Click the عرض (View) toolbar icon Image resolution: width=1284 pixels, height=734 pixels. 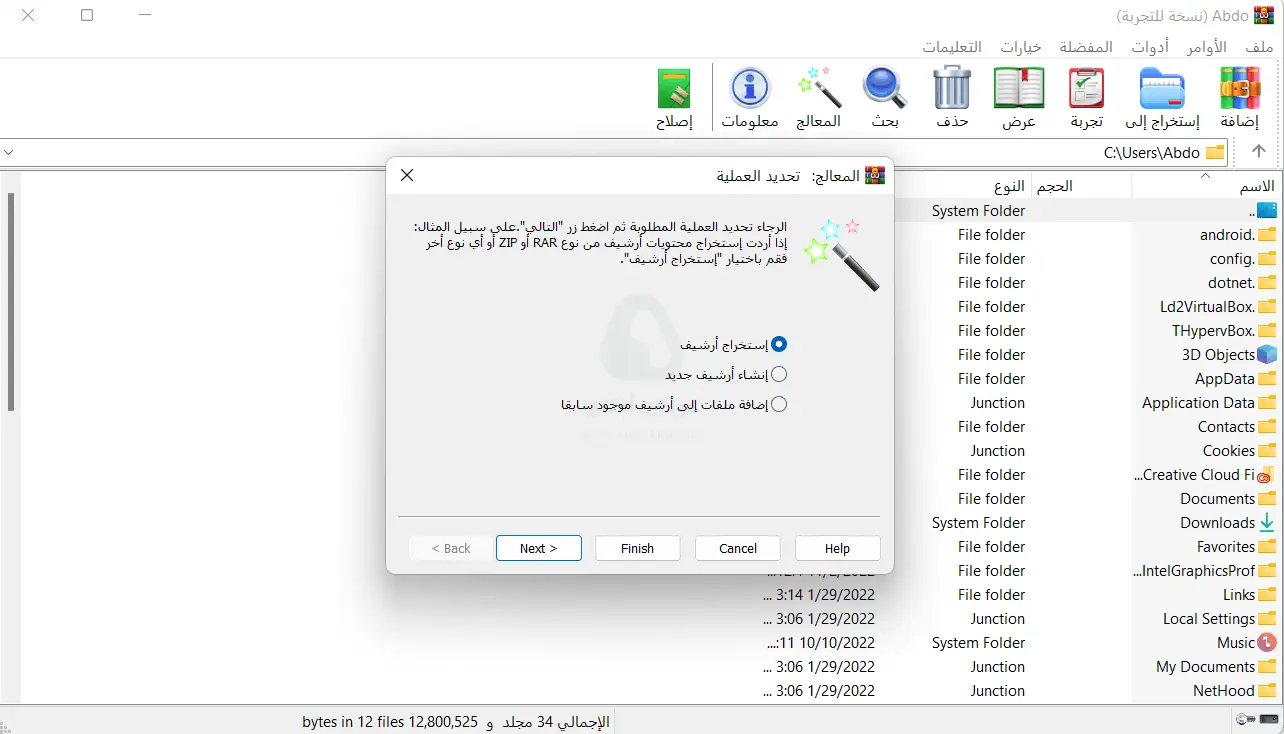(x=1018, y=97)
